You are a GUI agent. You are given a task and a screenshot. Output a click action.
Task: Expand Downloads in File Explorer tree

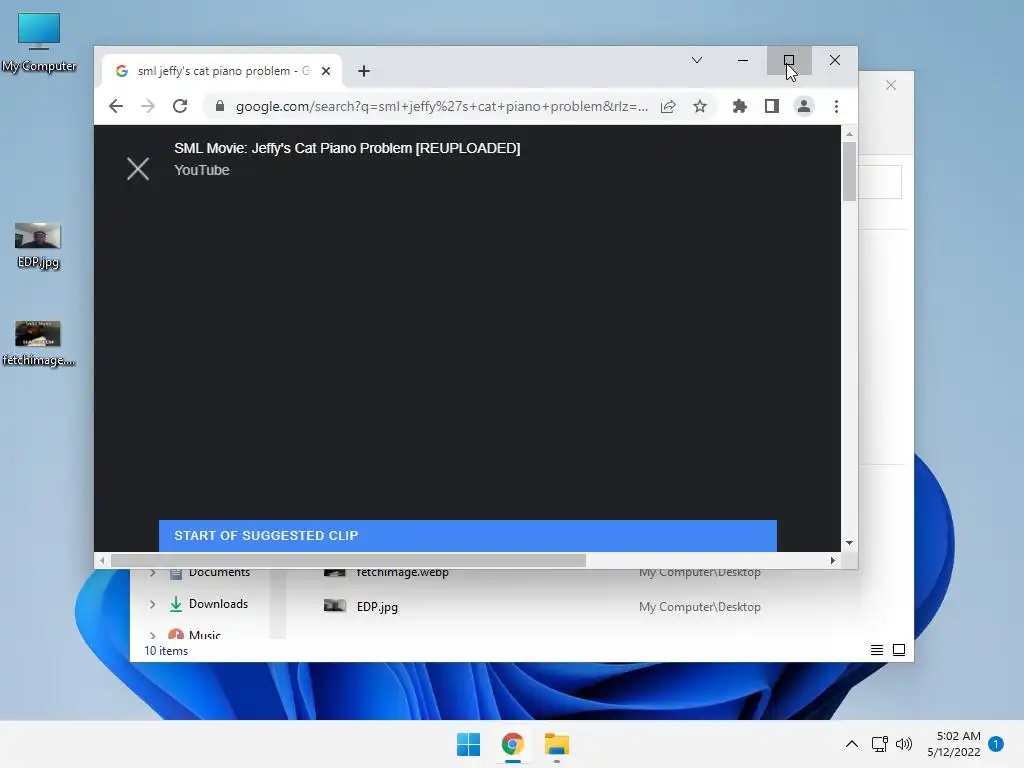152,604
